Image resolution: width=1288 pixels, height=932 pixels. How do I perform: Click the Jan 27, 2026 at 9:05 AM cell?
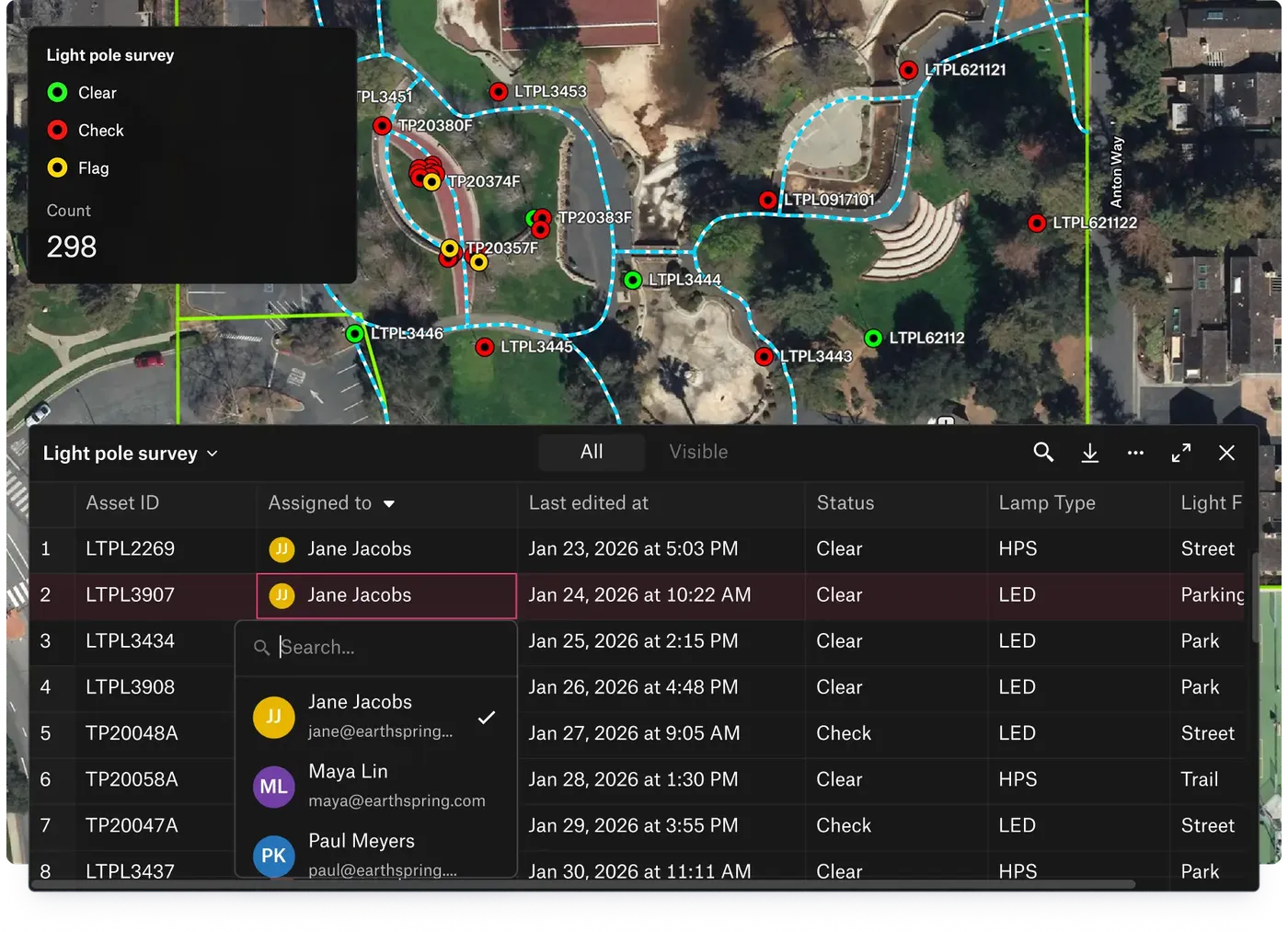pyautogui.click(x=661, y=734)
